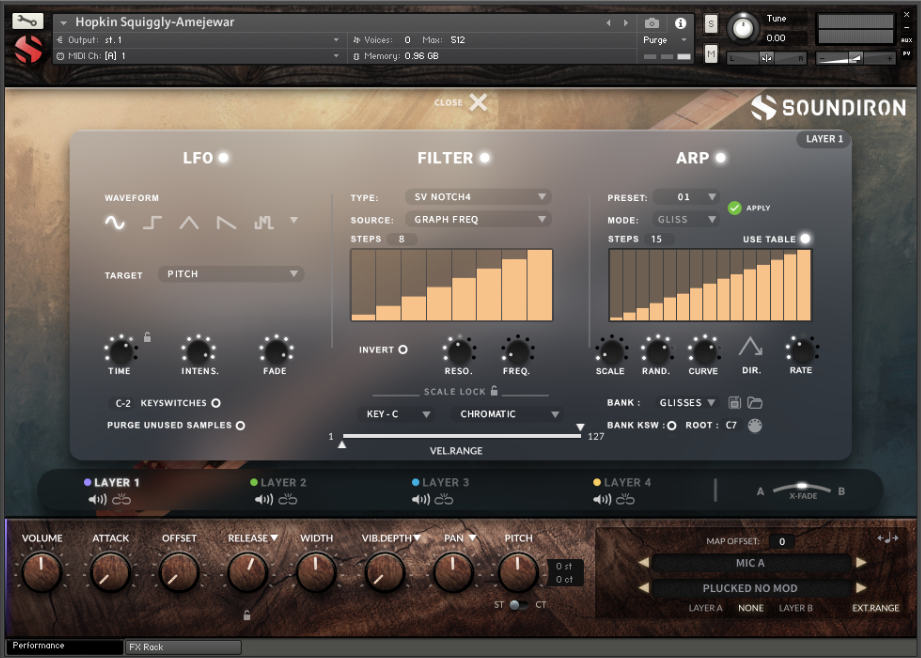Select the square LFO waveform
The image size is (921, 658).
click(151, 222)
